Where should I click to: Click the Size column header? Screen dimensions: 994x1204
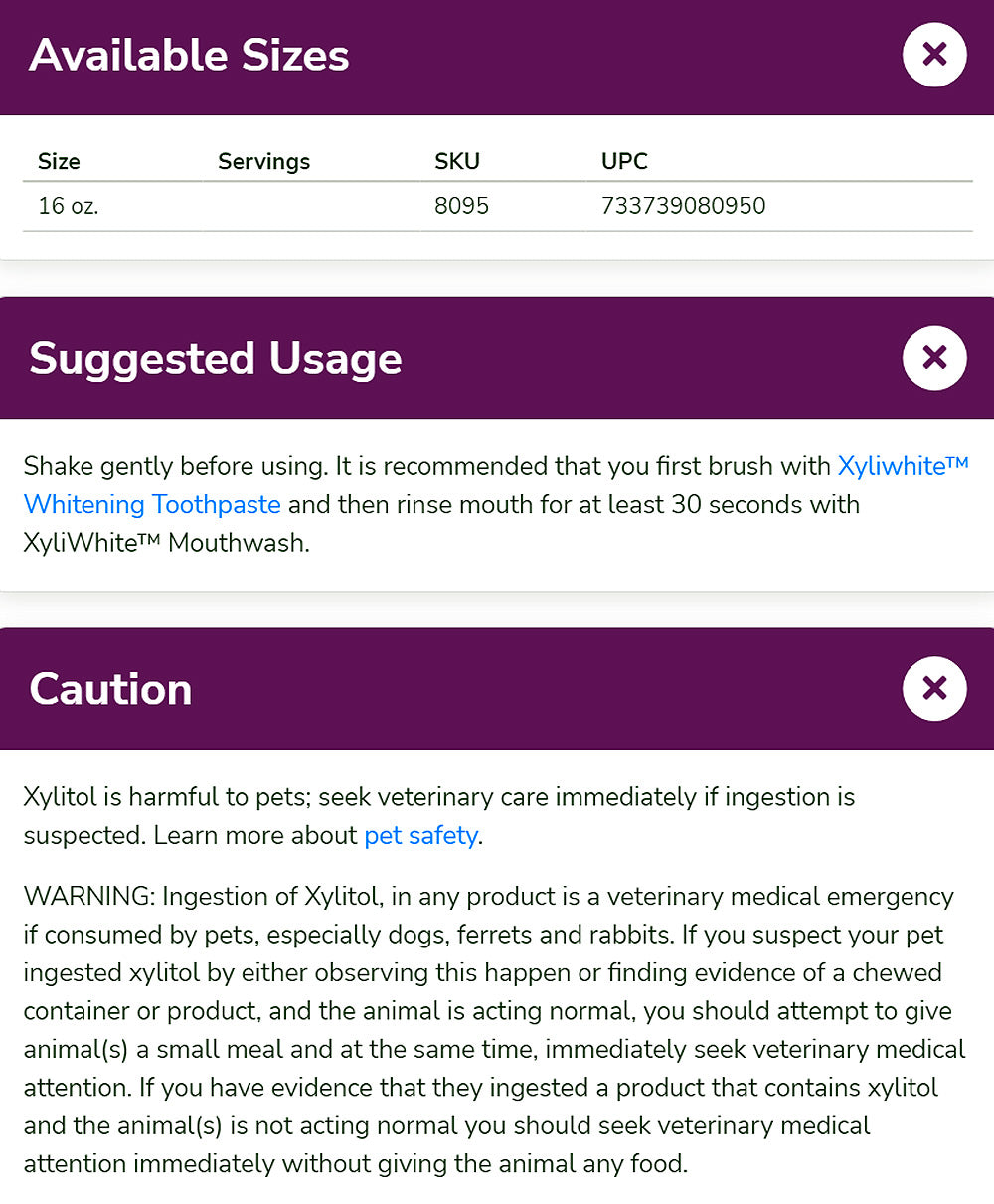[x=59, y=161]
